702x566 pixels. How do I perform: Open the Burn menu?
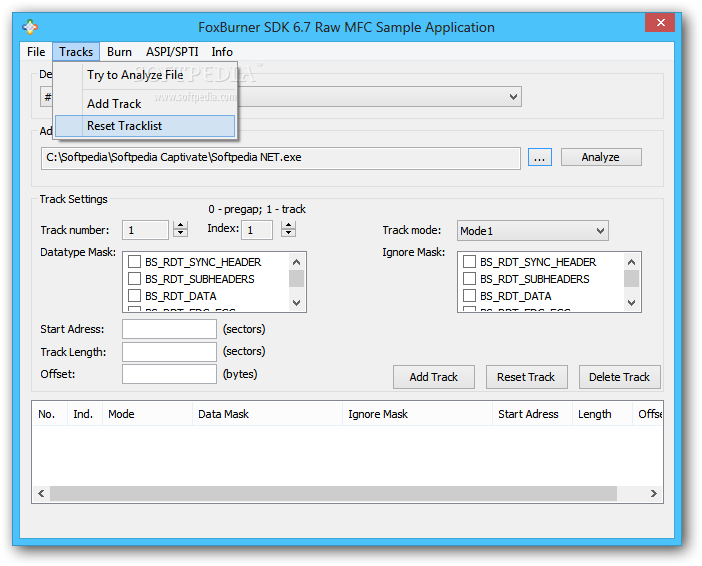click(119, 52)
